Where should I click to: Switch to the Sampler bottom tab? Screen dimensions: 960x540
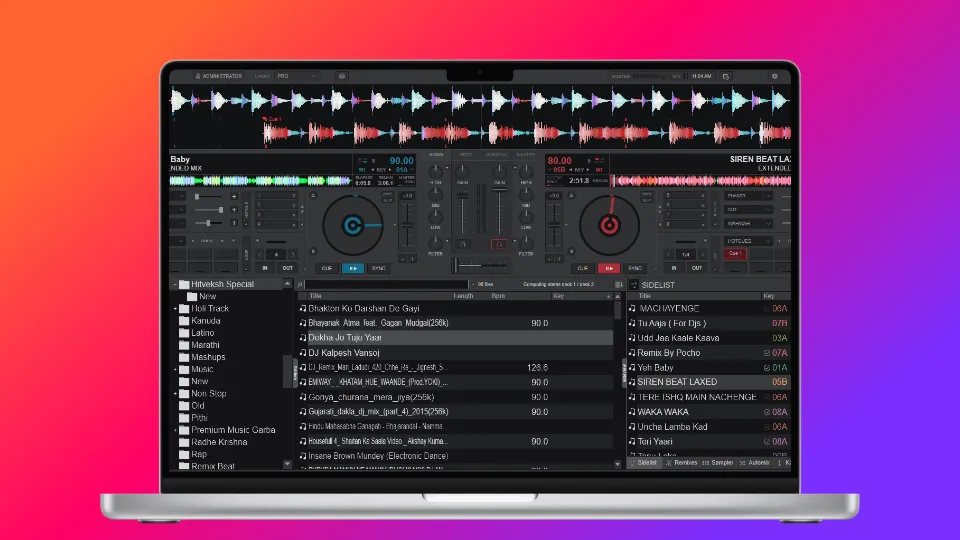coord(718,463)
